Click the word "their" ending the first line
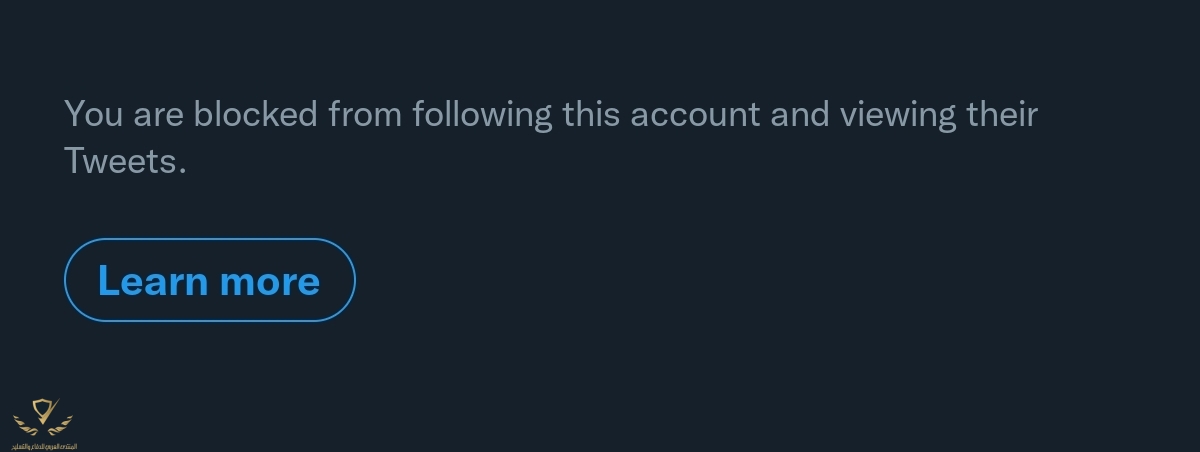 [x=1001, y=114]
